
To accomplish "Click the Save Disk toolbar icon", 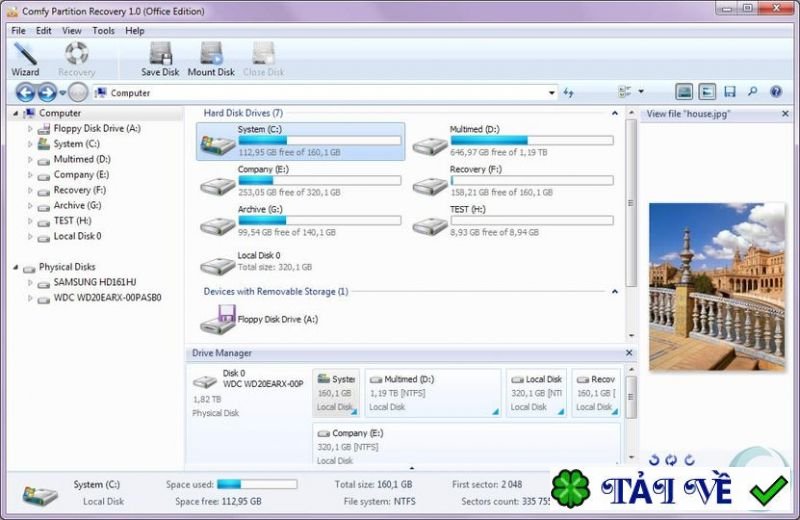I will pos(159,59).
